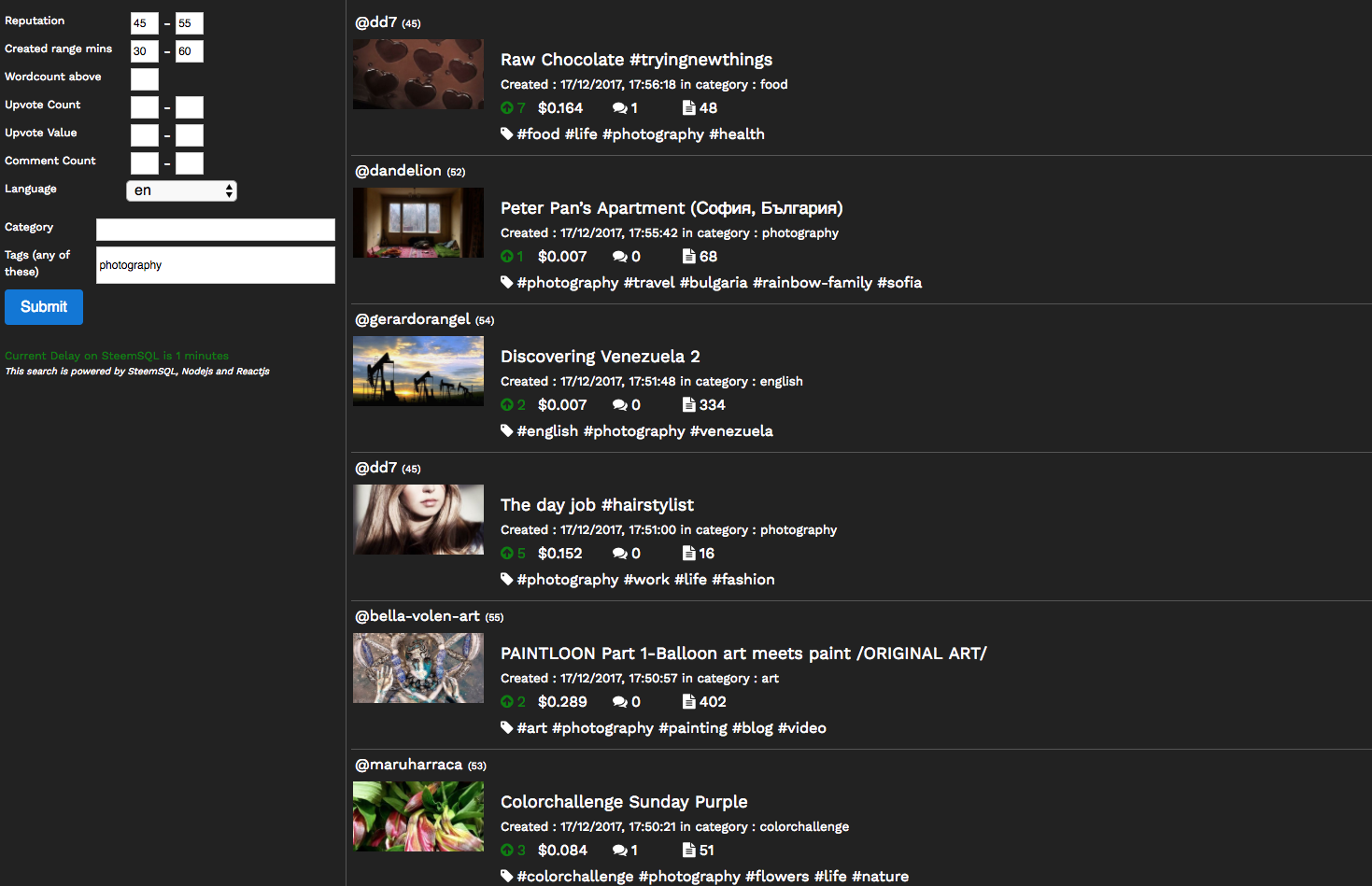1372x886 pixels.
Task: Click comments icon on The day job post
Action: (620, 554)
